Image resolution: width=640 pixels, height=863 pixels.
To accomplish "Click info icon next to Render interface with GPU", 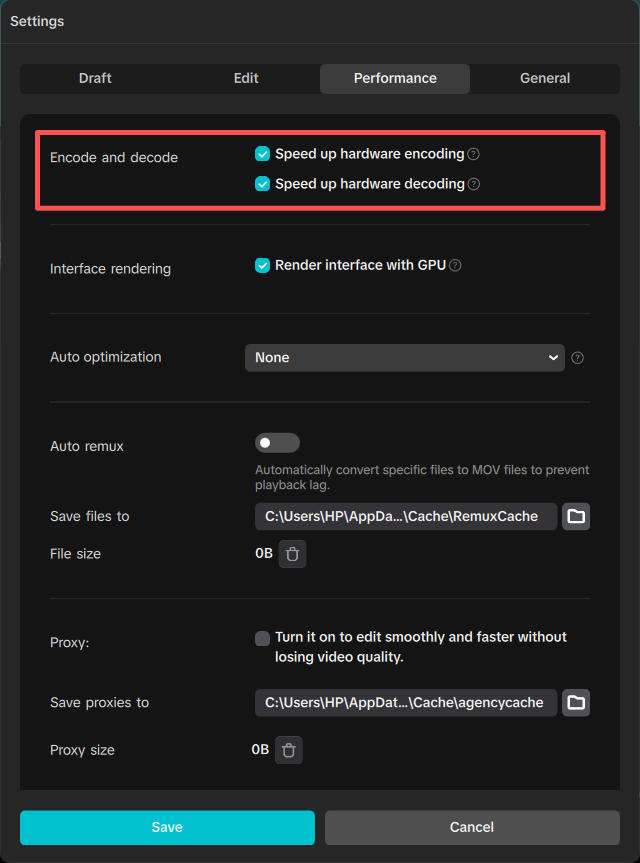I will click(455, 266).
